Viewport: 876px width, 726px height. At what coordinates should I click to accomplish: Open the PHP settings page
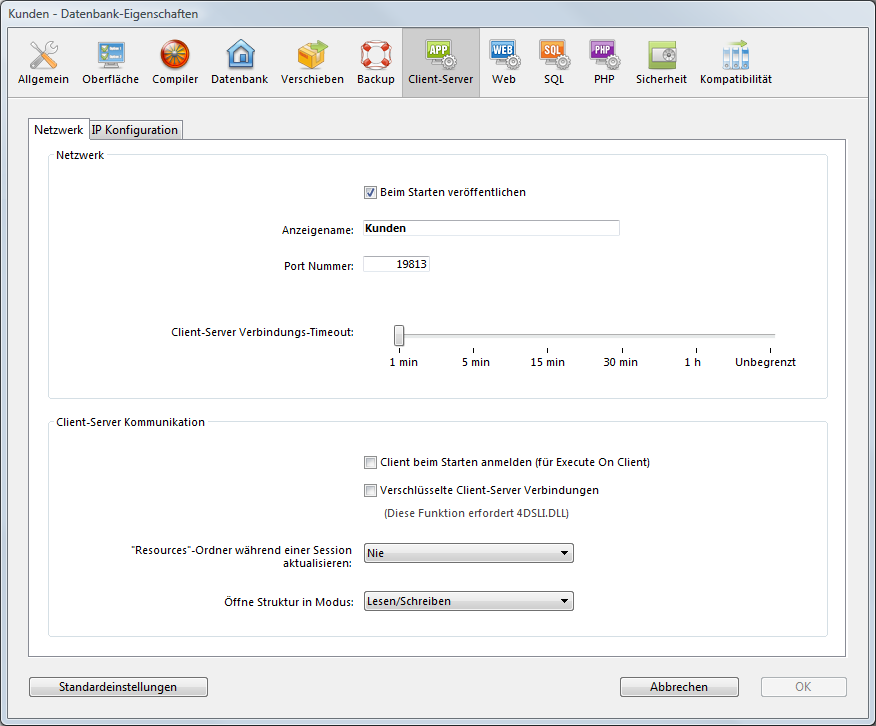pyautogui.click(x=603, y=62)
